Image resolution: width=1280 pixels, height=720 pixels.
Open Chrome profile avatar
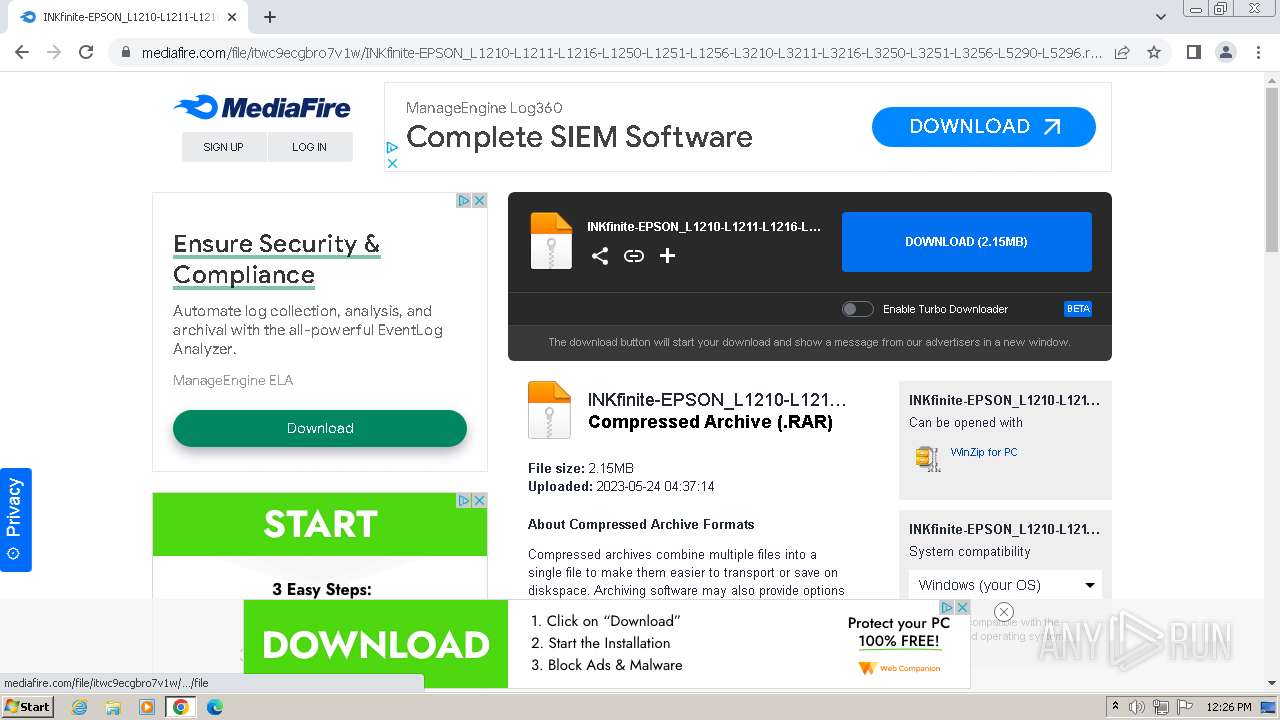tap(1225, 52)
